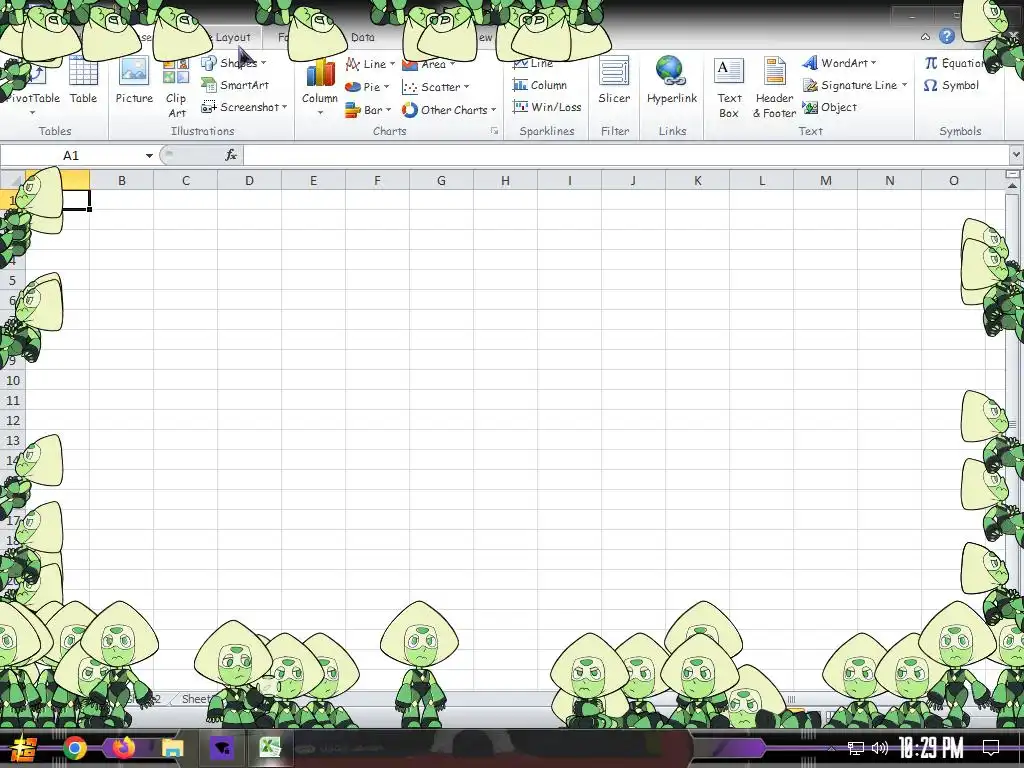This screenshot has height=768, width=1024.
Task: Insert a Win/Loss sparkline
Action: click(x=547, y=107)
